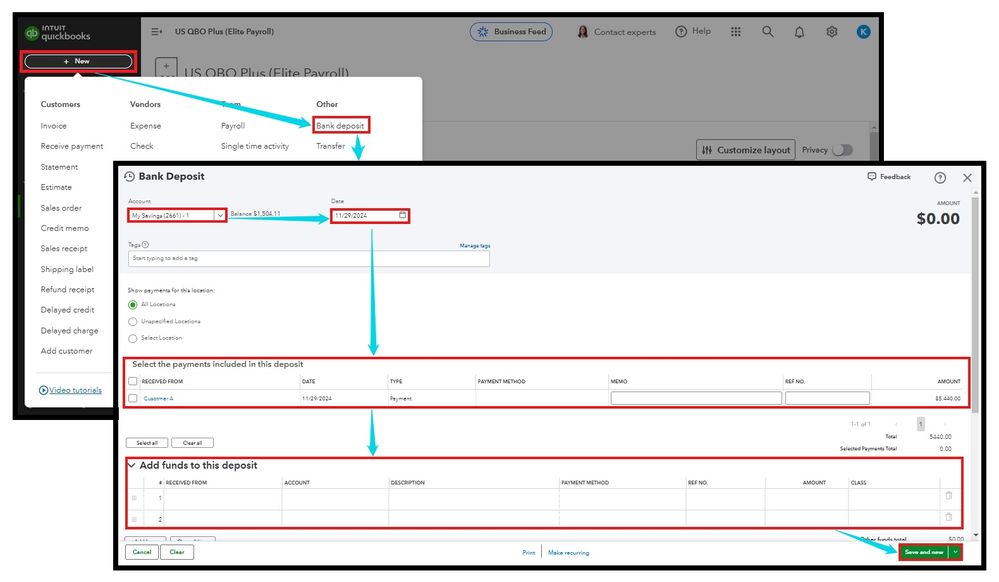Click the + New button
Viewport: 999px width, 582px height.
coord(78,61)
